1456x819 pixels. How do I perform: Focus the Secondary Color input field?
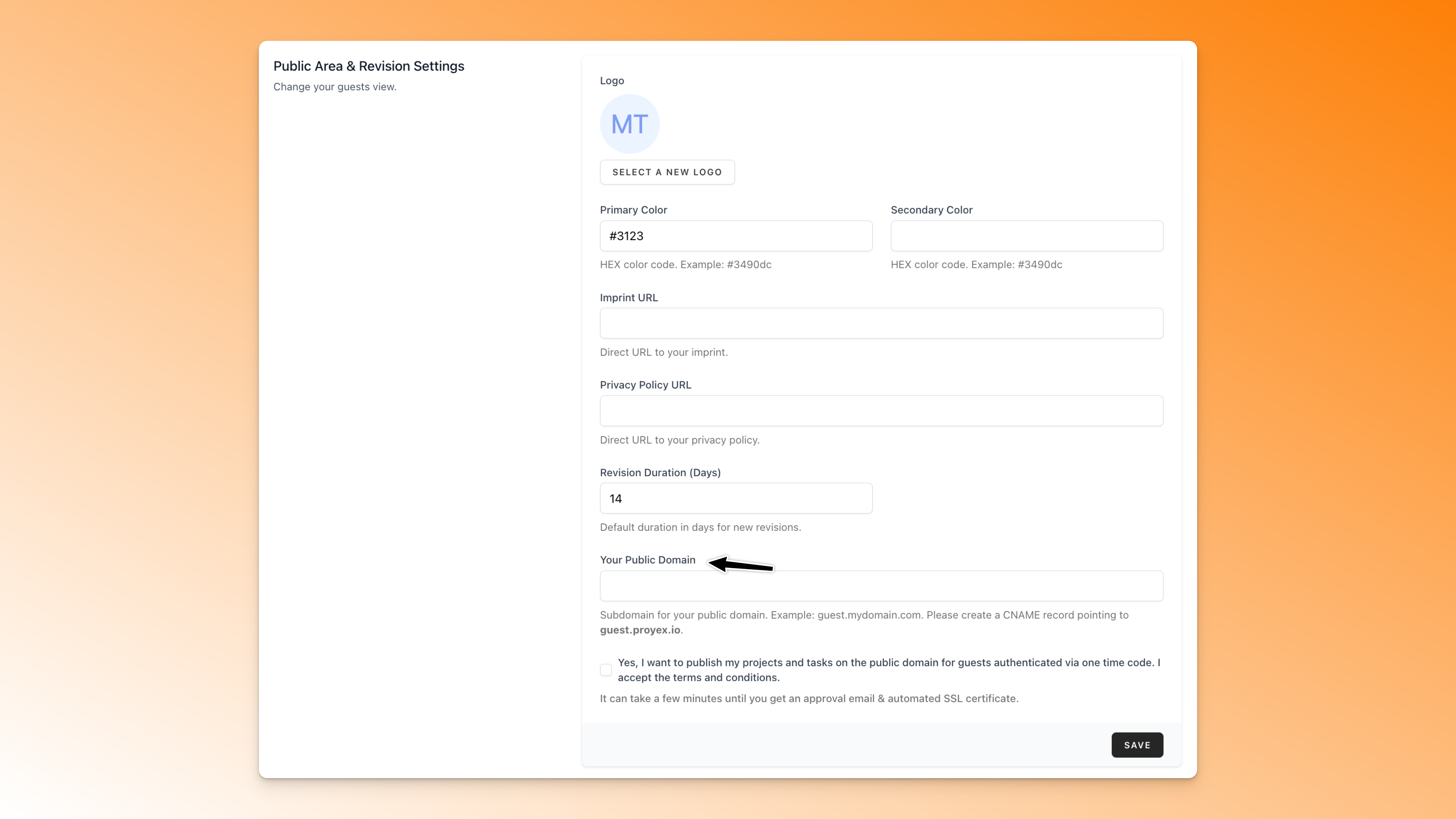coord(1027,236)
